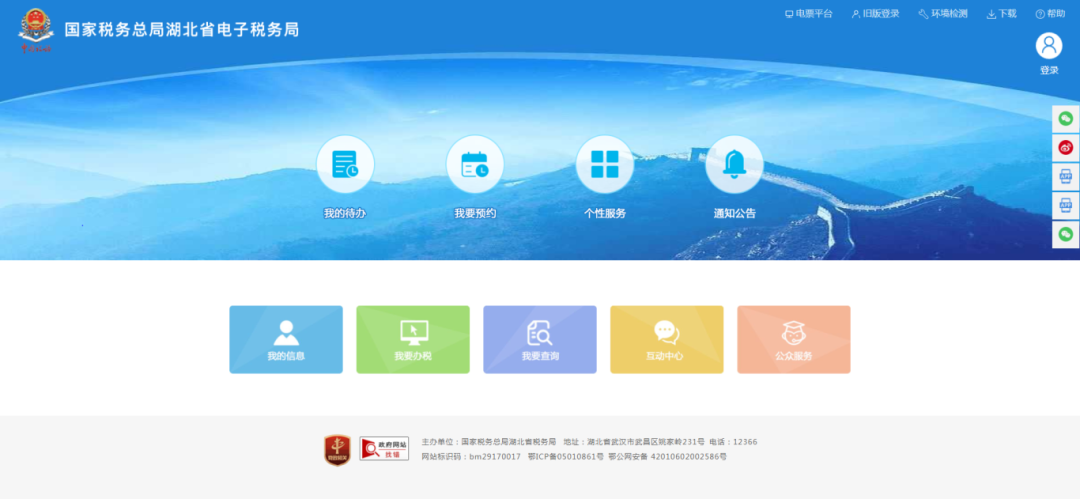Click the 网站标识码:bm29170017 text
Screen dimensions: 1080x499
pyautogui.click(x=471, y=457)
